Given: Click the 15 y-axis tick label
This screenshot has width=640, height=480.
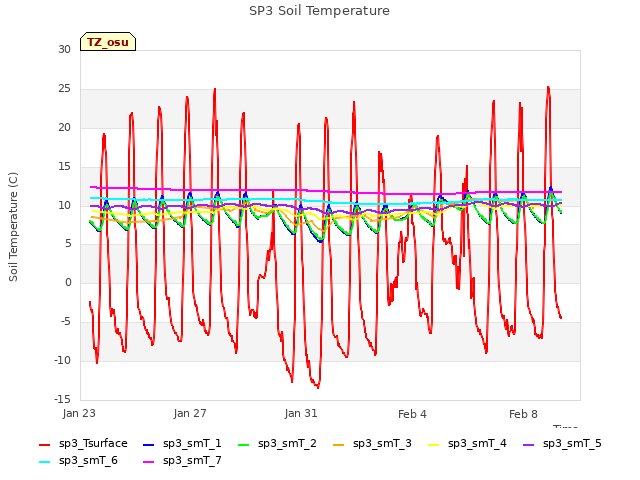Looking at the screenshot, I should click(x=64, y=167).
